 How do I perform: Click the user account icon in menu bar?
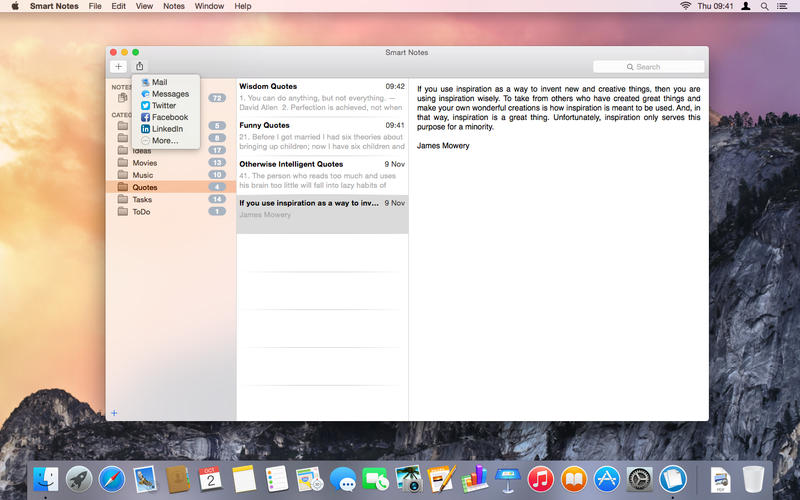tap(745, 6)
